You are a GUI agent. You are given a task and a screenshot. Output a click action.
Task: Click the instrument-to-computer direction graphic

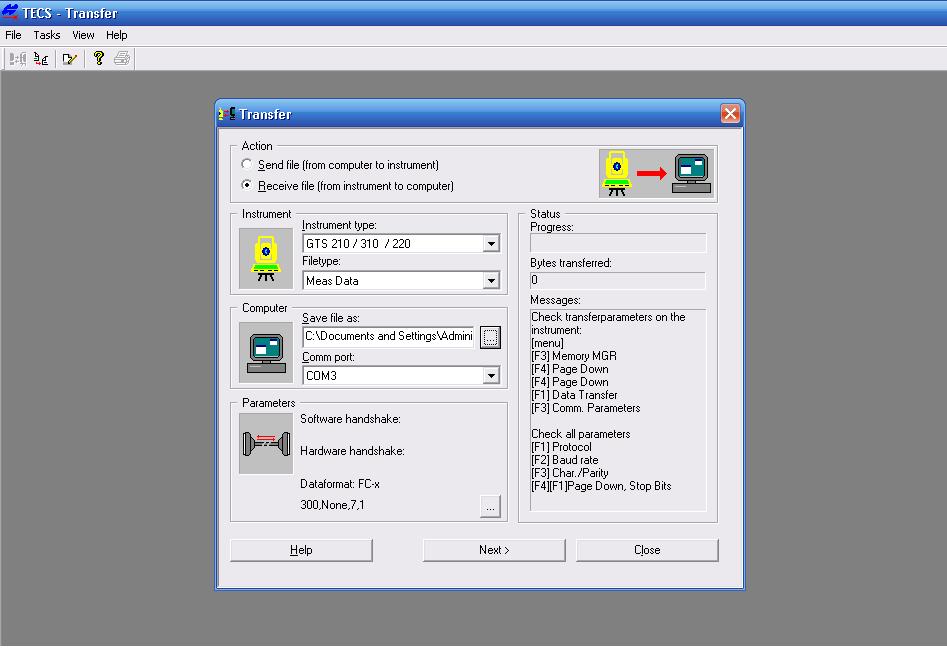tap(658, 173)
